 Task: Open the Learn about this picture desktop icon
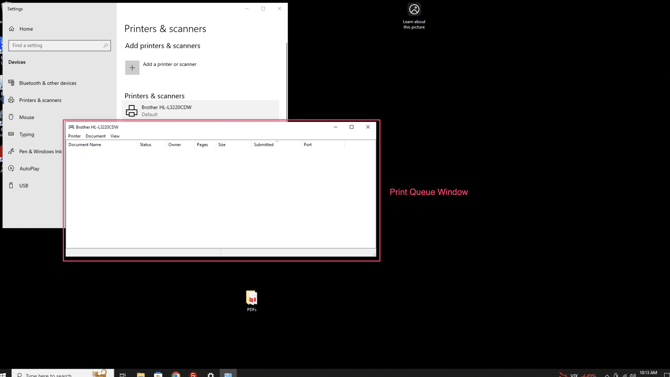coord(414,16)
